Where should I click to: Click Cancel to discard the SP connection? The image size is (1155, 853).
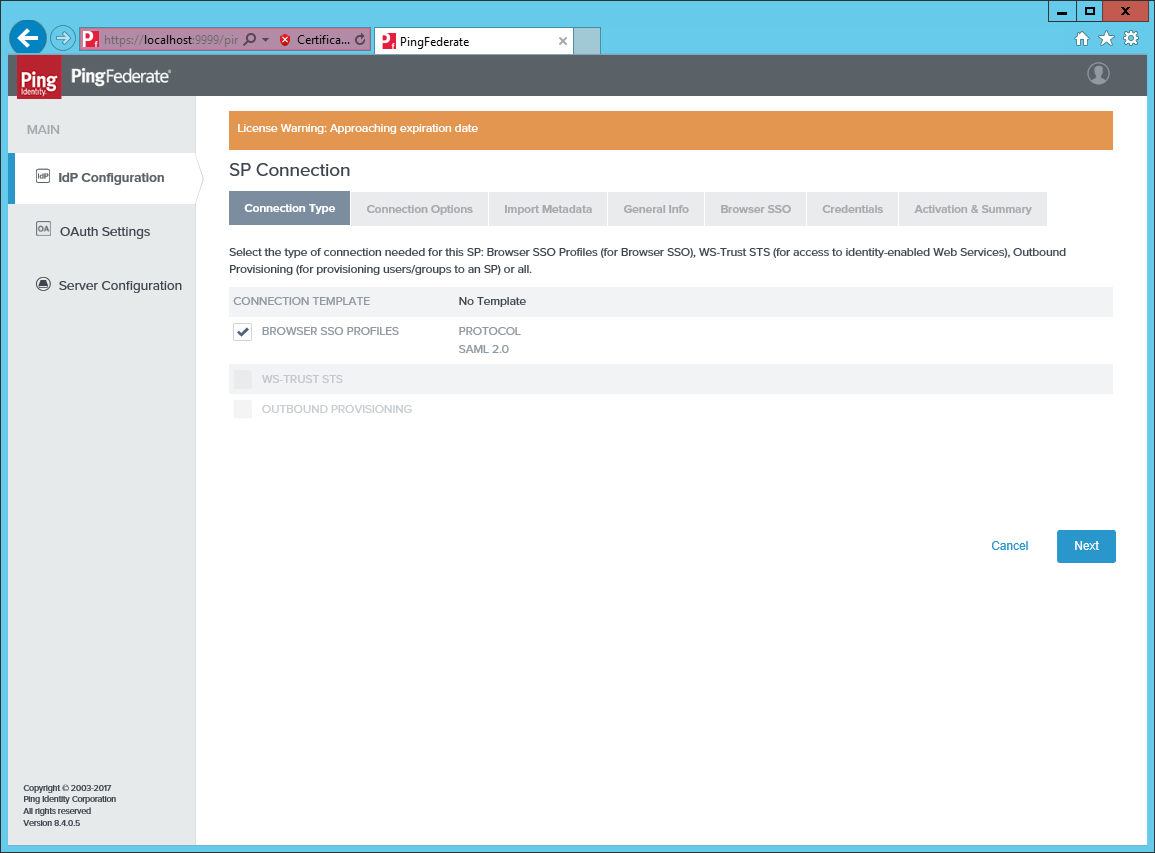[x=1009, y=546]
